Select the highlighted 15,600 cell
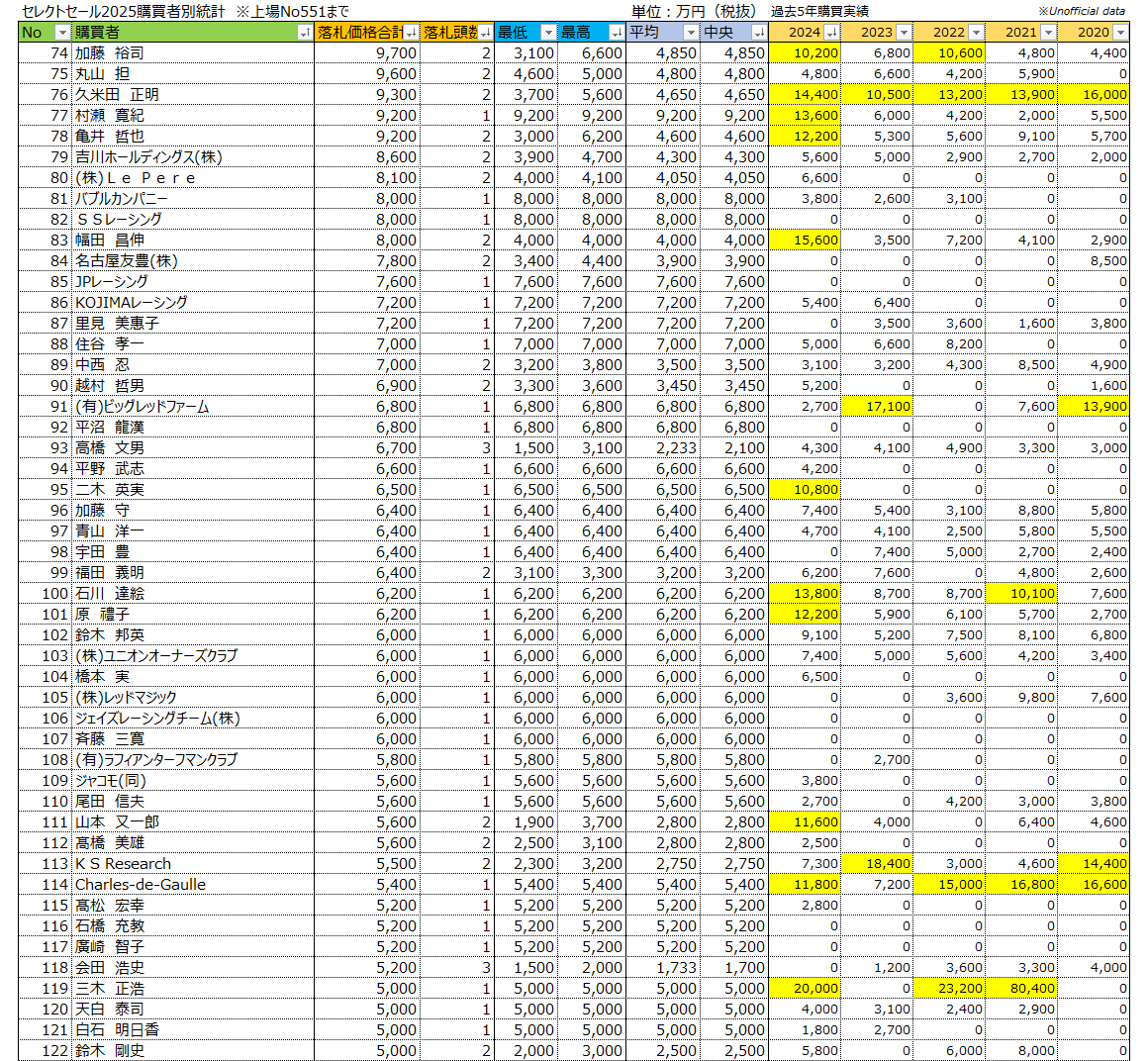 coord(805,241)
